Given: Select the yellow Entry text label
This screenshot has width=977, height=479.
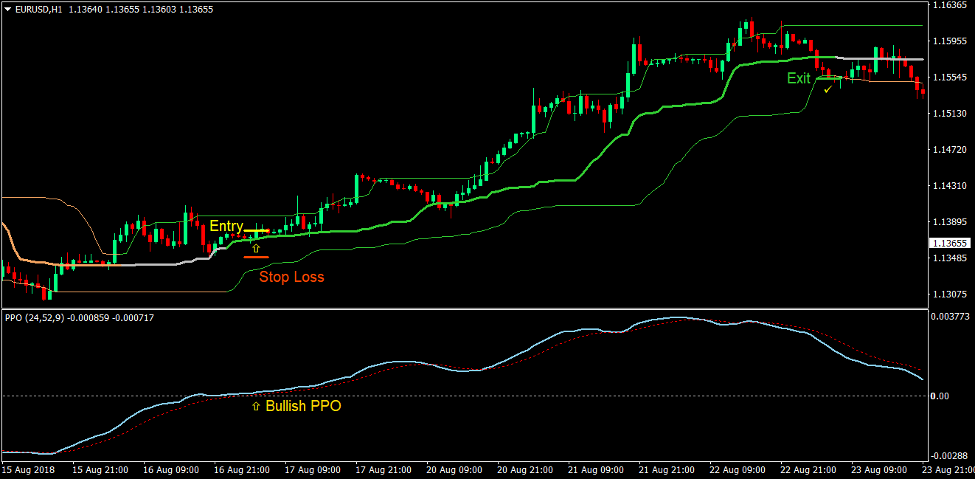Looking at the screenshot, I should point(226,225).
